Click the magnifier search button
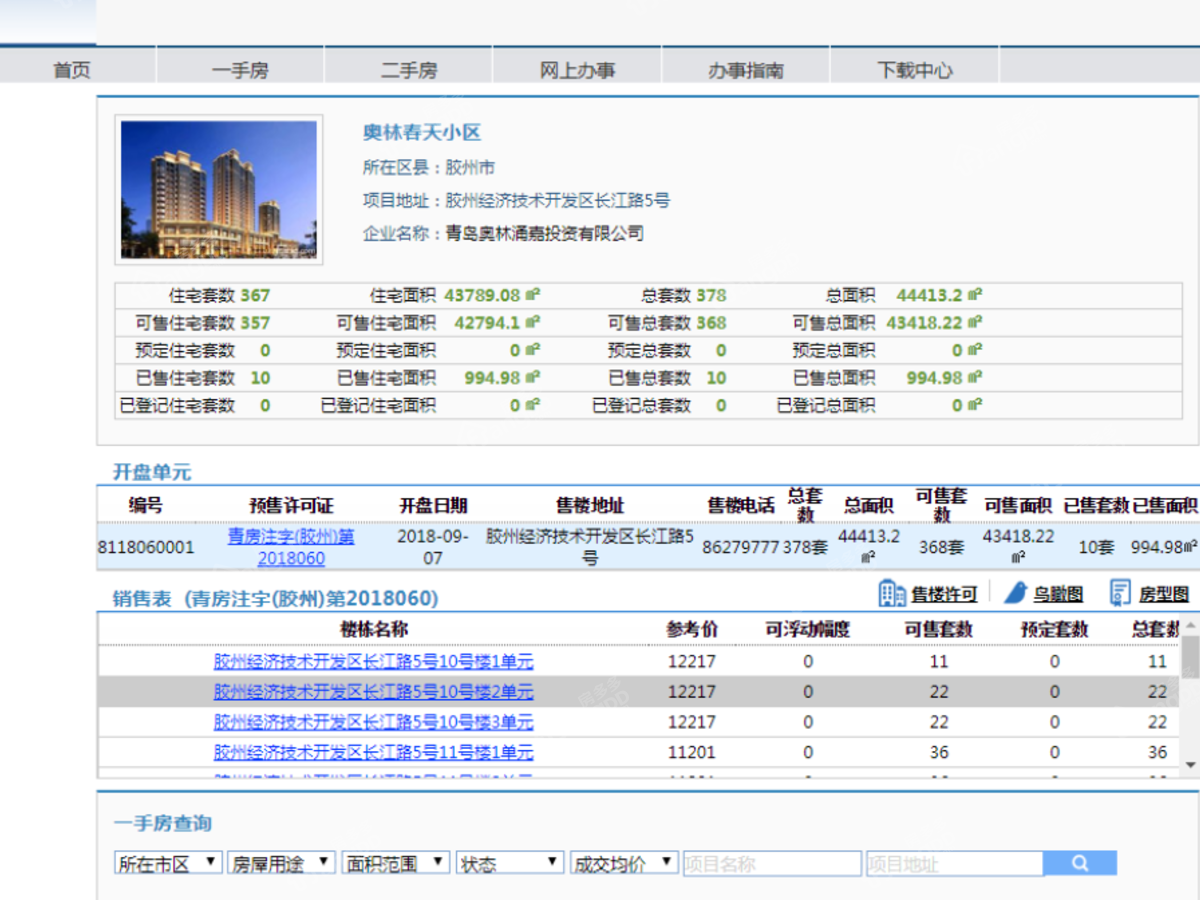 [1080, 863]
